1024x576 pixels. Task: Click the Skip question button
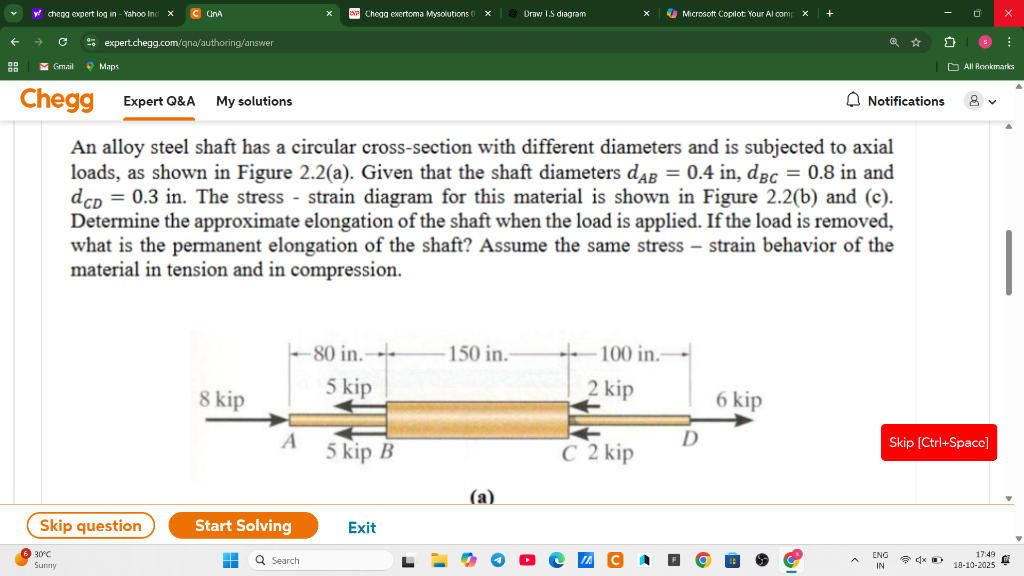(x=91, y=526)
